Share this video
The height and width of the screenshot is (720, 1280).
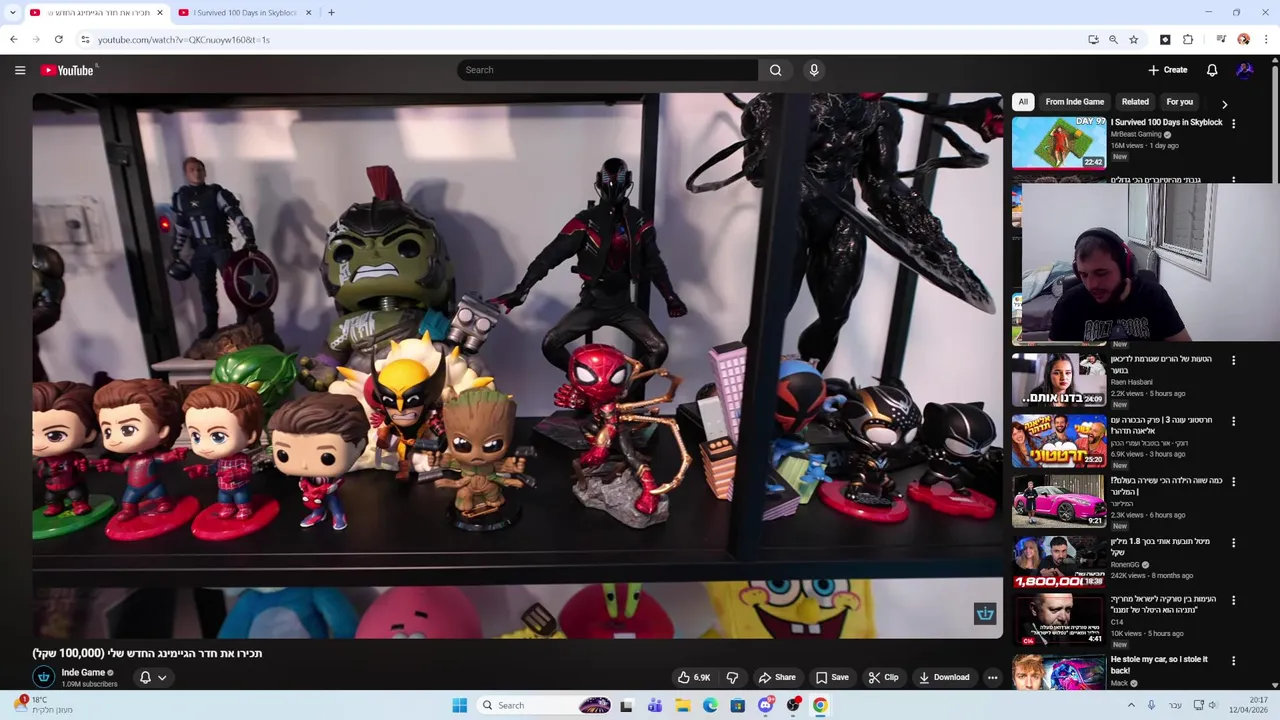pyautogui.click(x=777, y=677)
